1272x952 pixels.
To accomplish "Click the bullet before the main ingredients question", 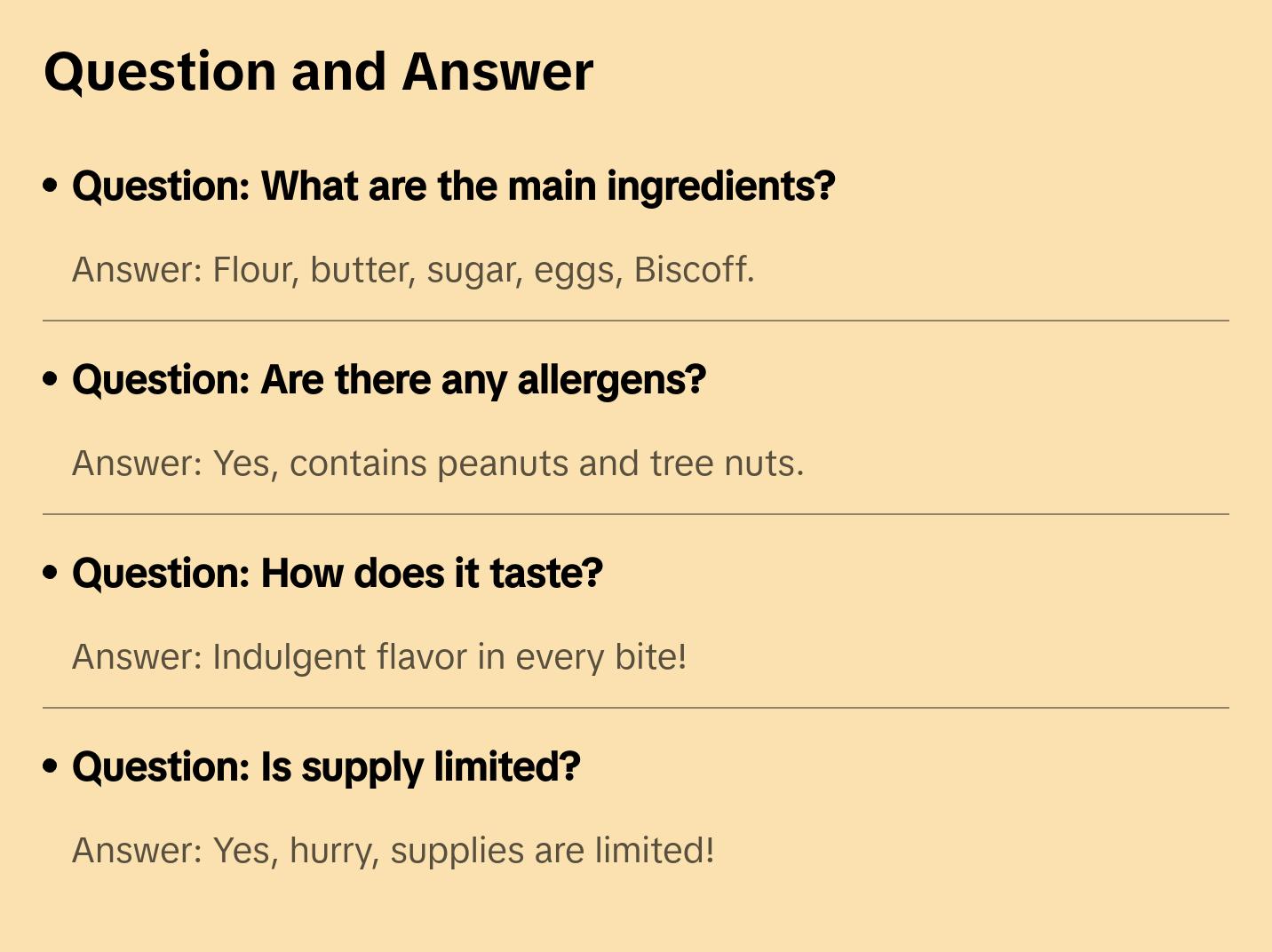I will 51,186.
